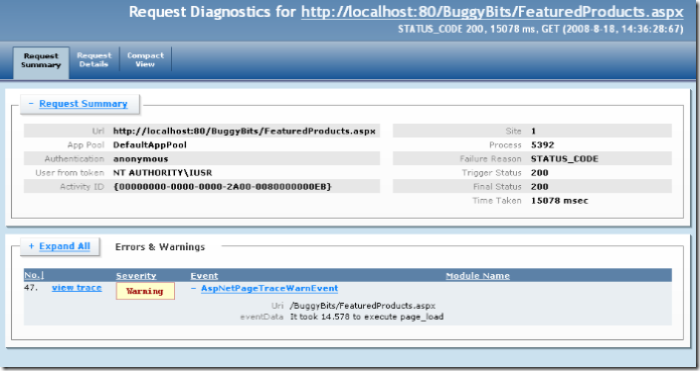Select the Time Taken 15078 msec value
The width and height of the screenshot is (700, 371).
pyautogui.click(x=559, y=200)
